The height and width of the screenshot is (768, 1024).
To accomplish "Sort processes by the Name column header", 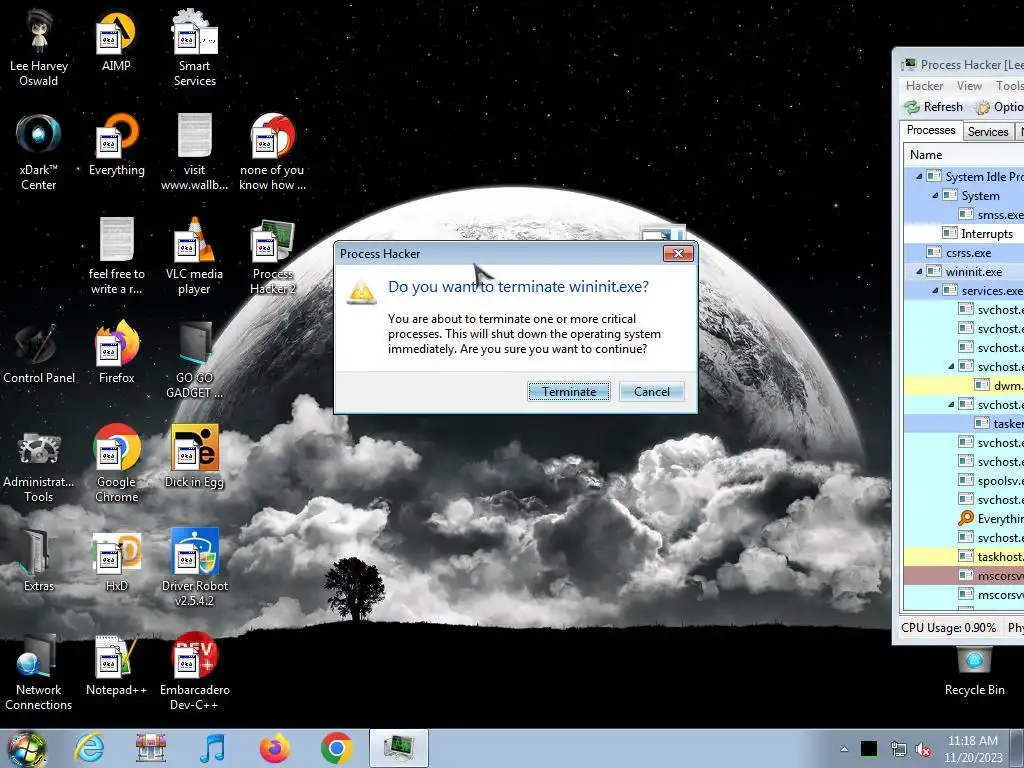I will pyautogui.click(x=964, y=155).
